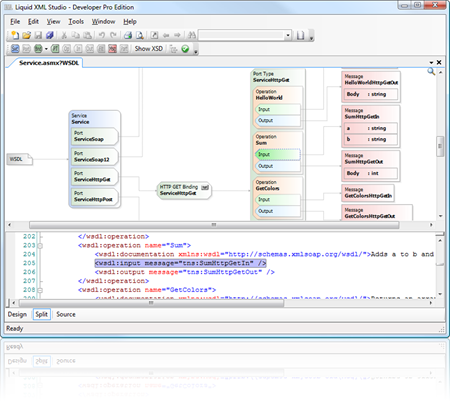This screenshot has width=450, height=419.
Task: Click the blue WSDL icon on the second toolbar
Action: (x=15, y=49)
